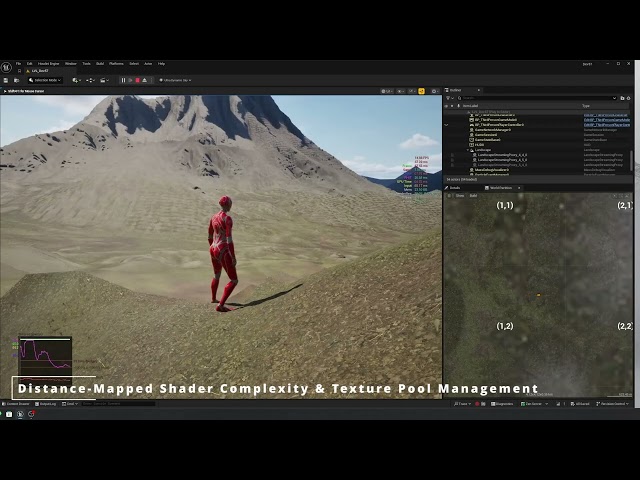
Task: Click the Eject from player icon
Action: coord(144,80)
